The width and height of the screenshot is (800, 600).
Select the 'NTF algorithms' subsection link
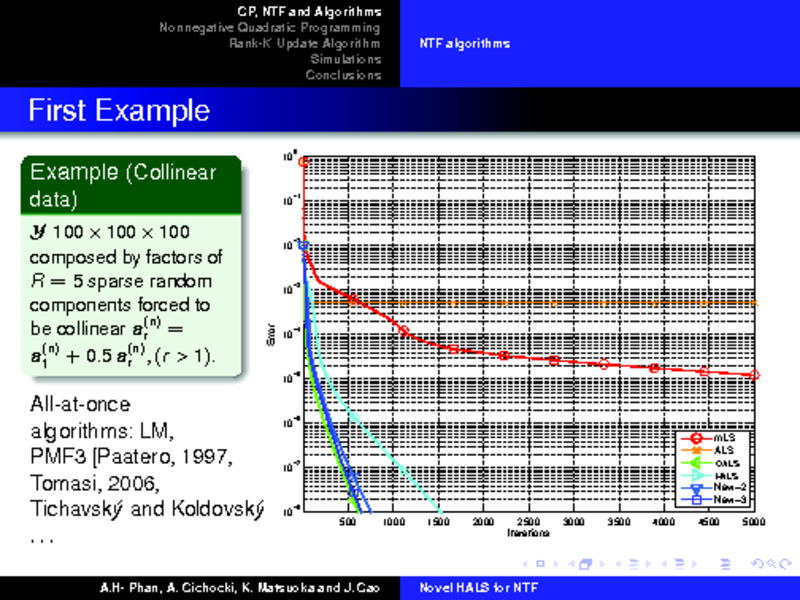tap(464, 43)
